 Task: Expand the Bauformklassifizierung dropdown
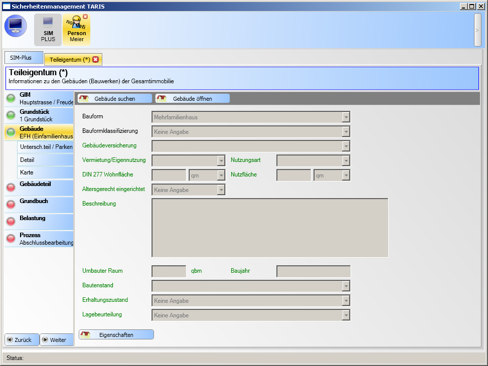click(x=346, y=132)
